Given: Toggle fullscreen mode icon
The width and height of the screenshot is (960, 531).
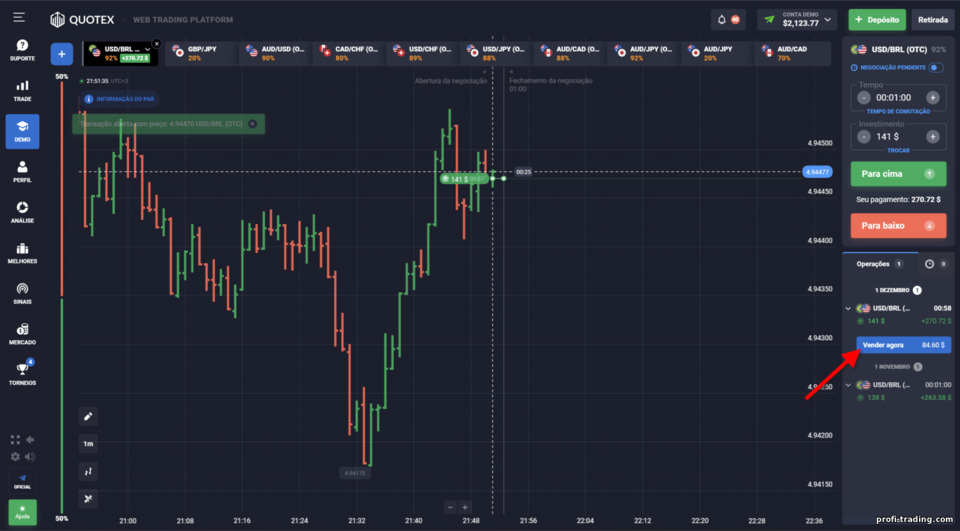Looking at the screenshot, I should (15, 440).
